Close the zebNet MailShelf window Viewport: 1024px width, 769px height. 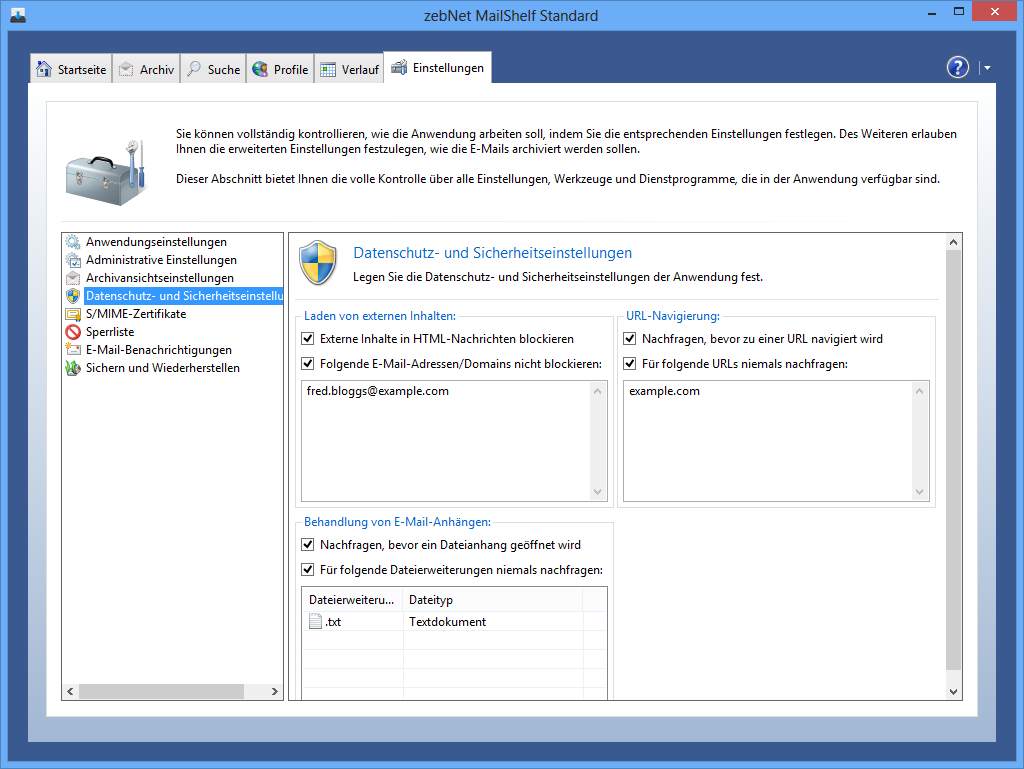tap(995, 12)
